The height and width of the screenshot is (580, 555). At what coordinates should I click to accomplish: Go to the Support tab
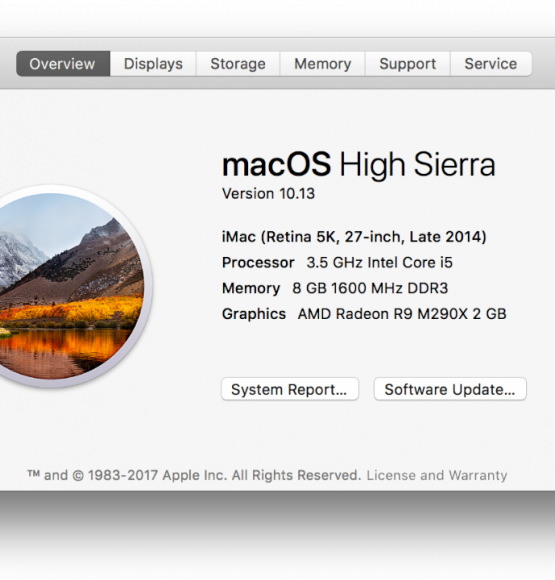coord(408,64)
